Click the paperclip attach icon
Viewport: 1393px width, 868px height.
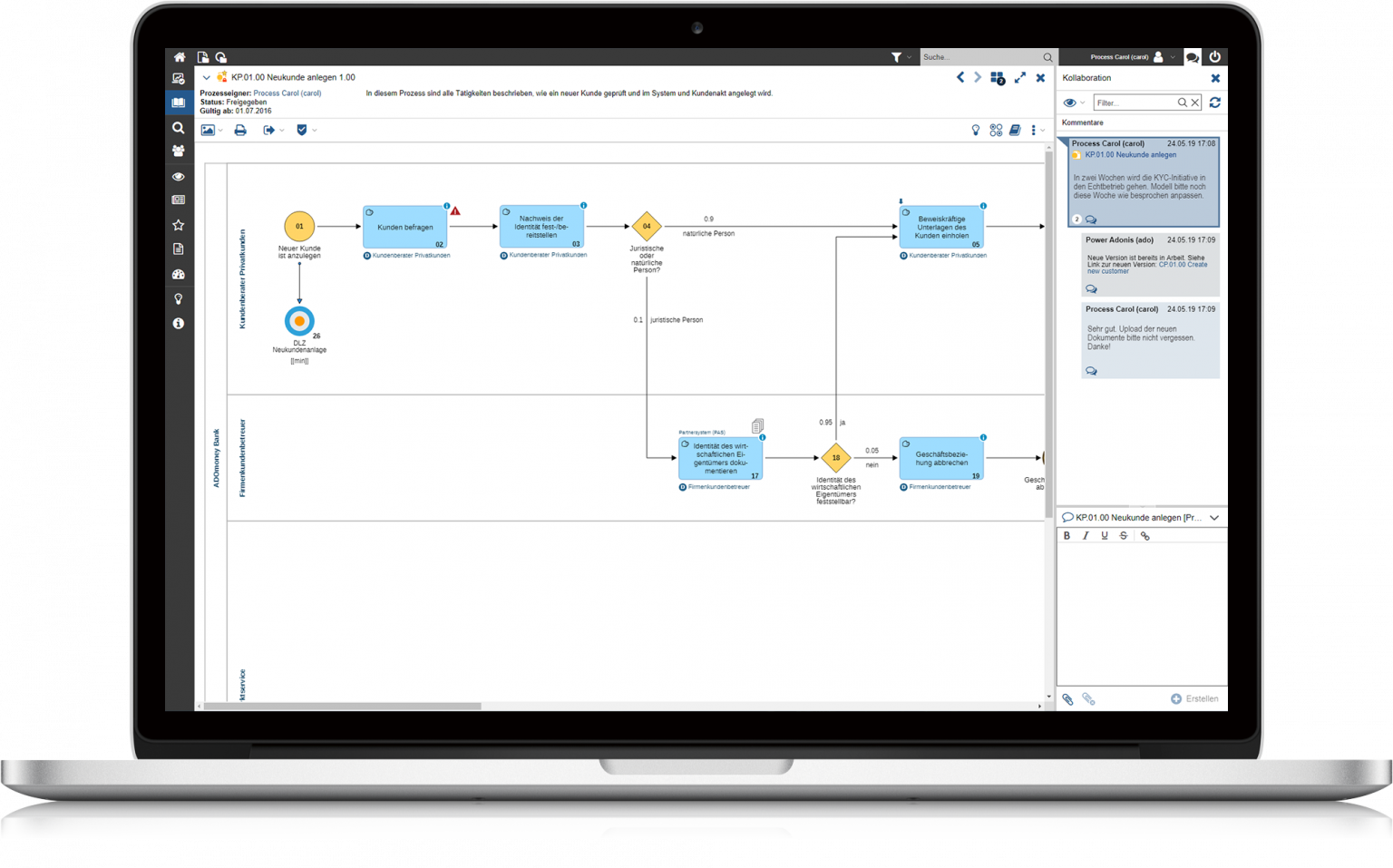pos(1068,699)
